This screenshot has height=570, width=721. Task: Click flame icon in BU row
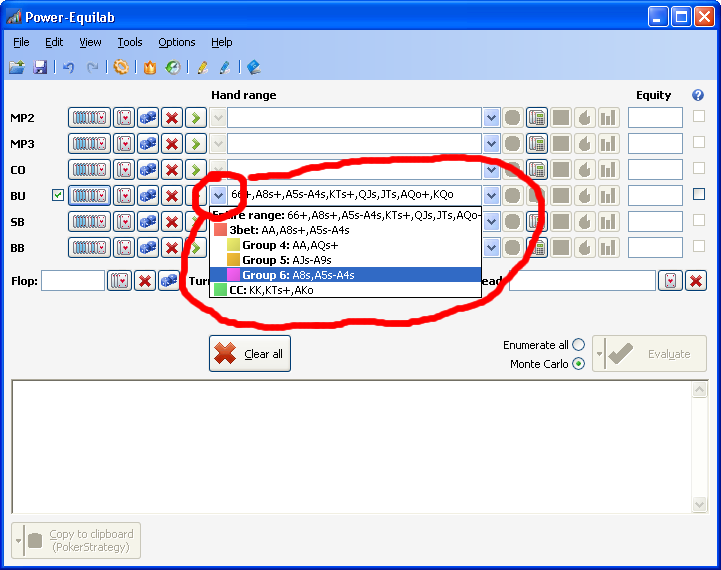tap(584, 196)
